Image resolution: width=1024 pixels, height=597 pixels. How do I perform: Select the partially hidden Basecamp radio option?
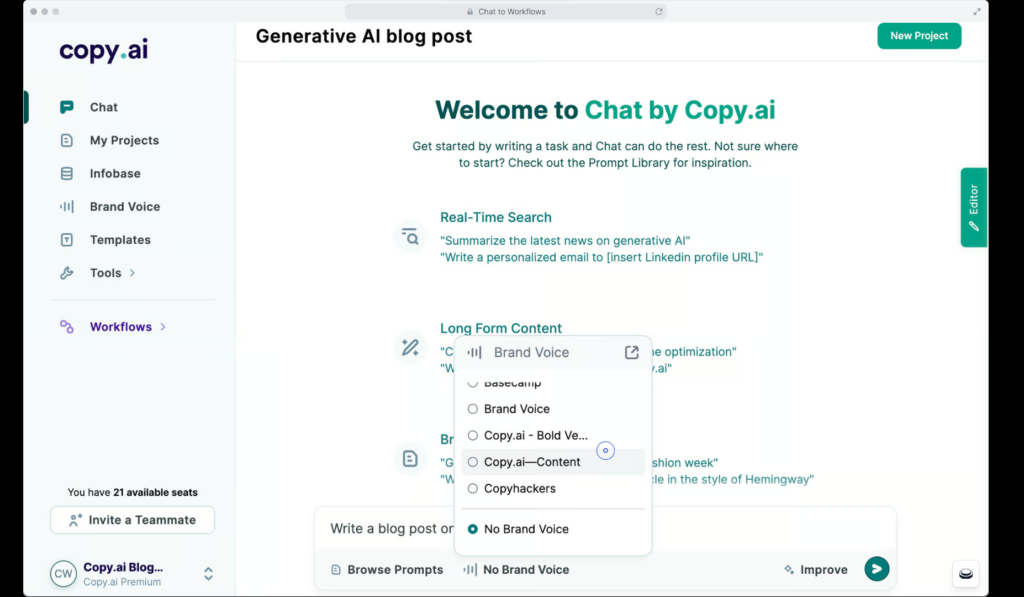coord(473,383)
